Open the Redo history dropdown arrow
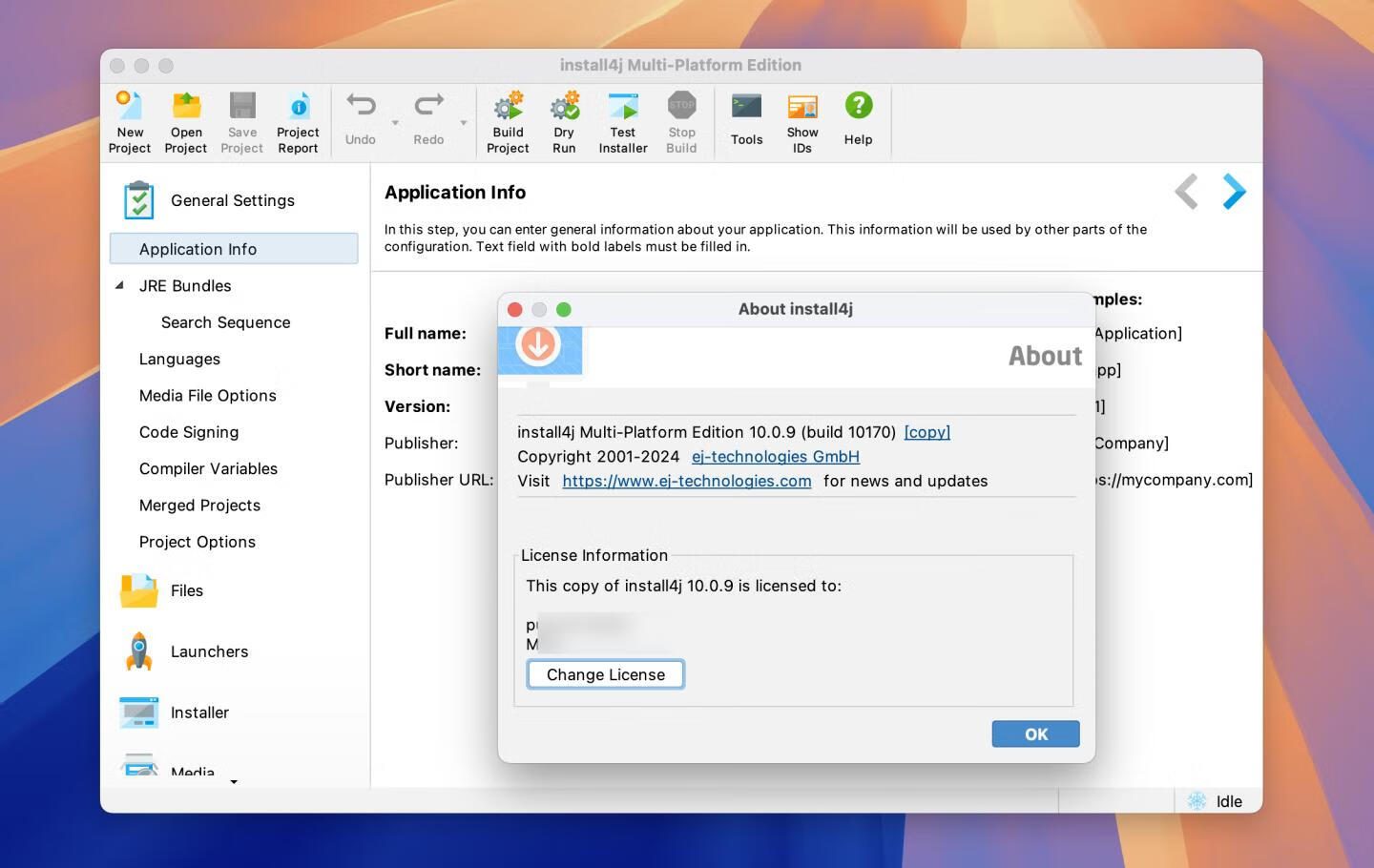Screen dimensions: 1374x868 click(x=464, y=123)
